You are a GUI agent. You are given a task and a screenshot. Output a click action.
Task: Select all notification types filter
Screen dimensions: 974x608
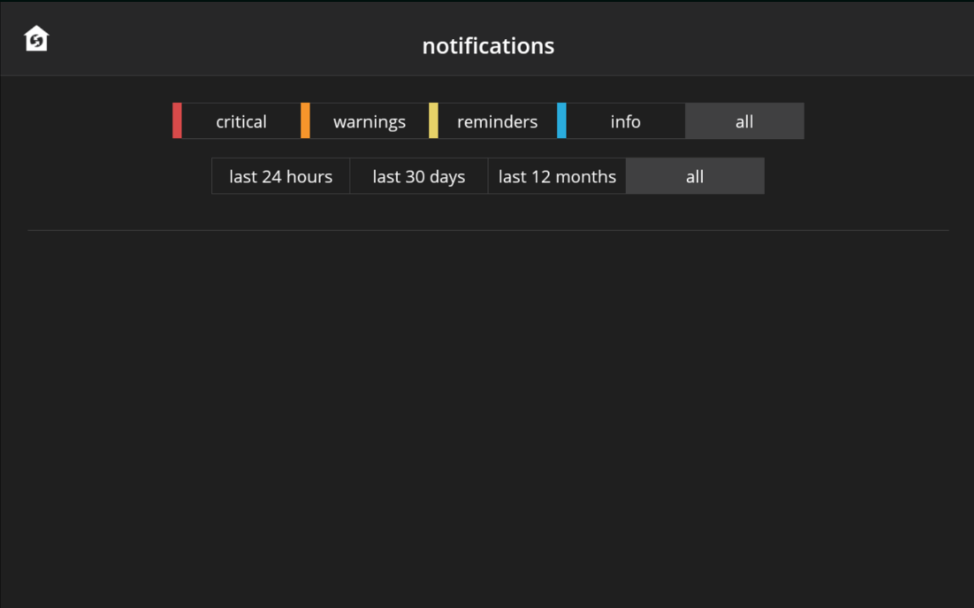click(x=744, y=121)
